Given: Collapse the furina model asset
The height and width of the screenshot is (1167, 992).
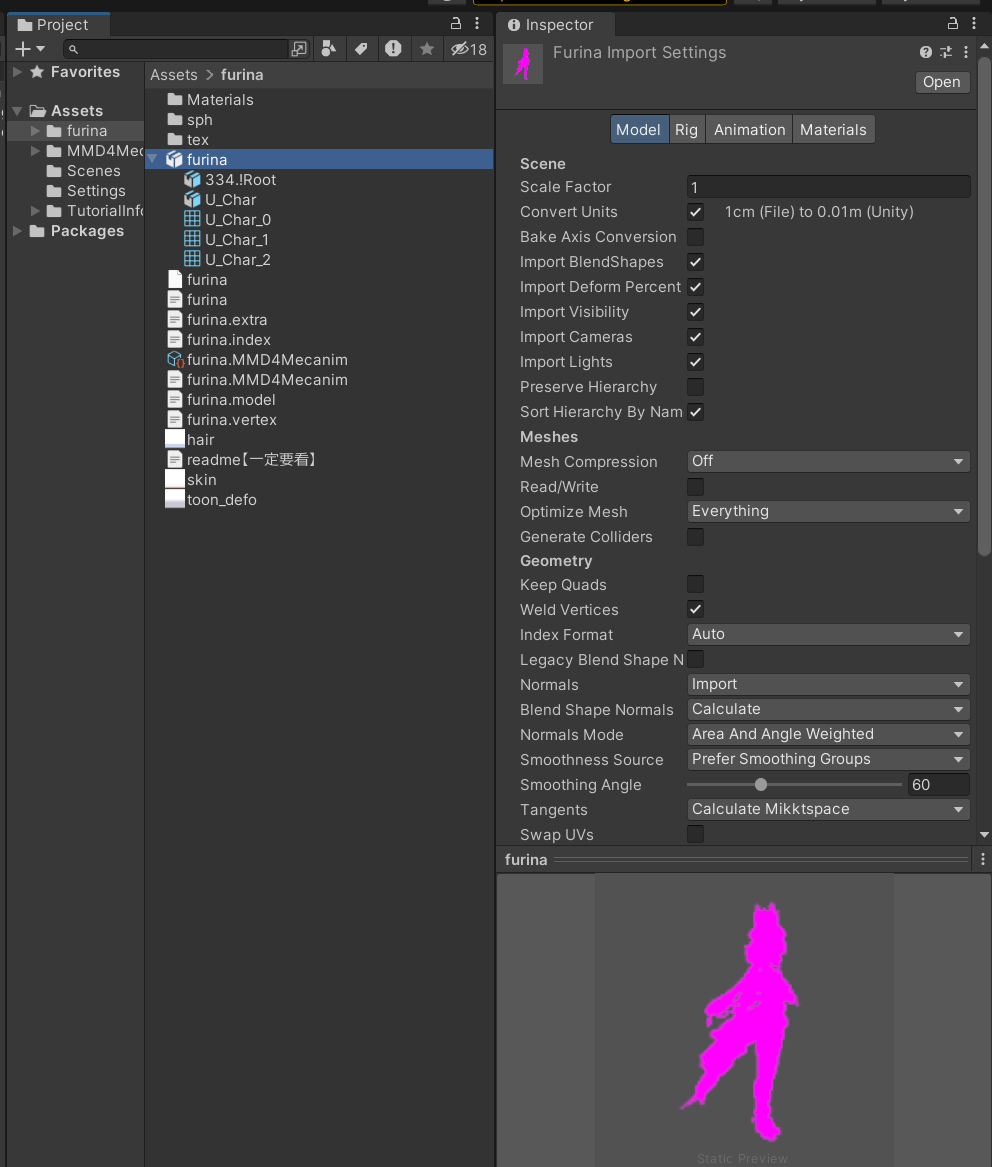Looking at the screenshot, I should click(x=153, y=159).
